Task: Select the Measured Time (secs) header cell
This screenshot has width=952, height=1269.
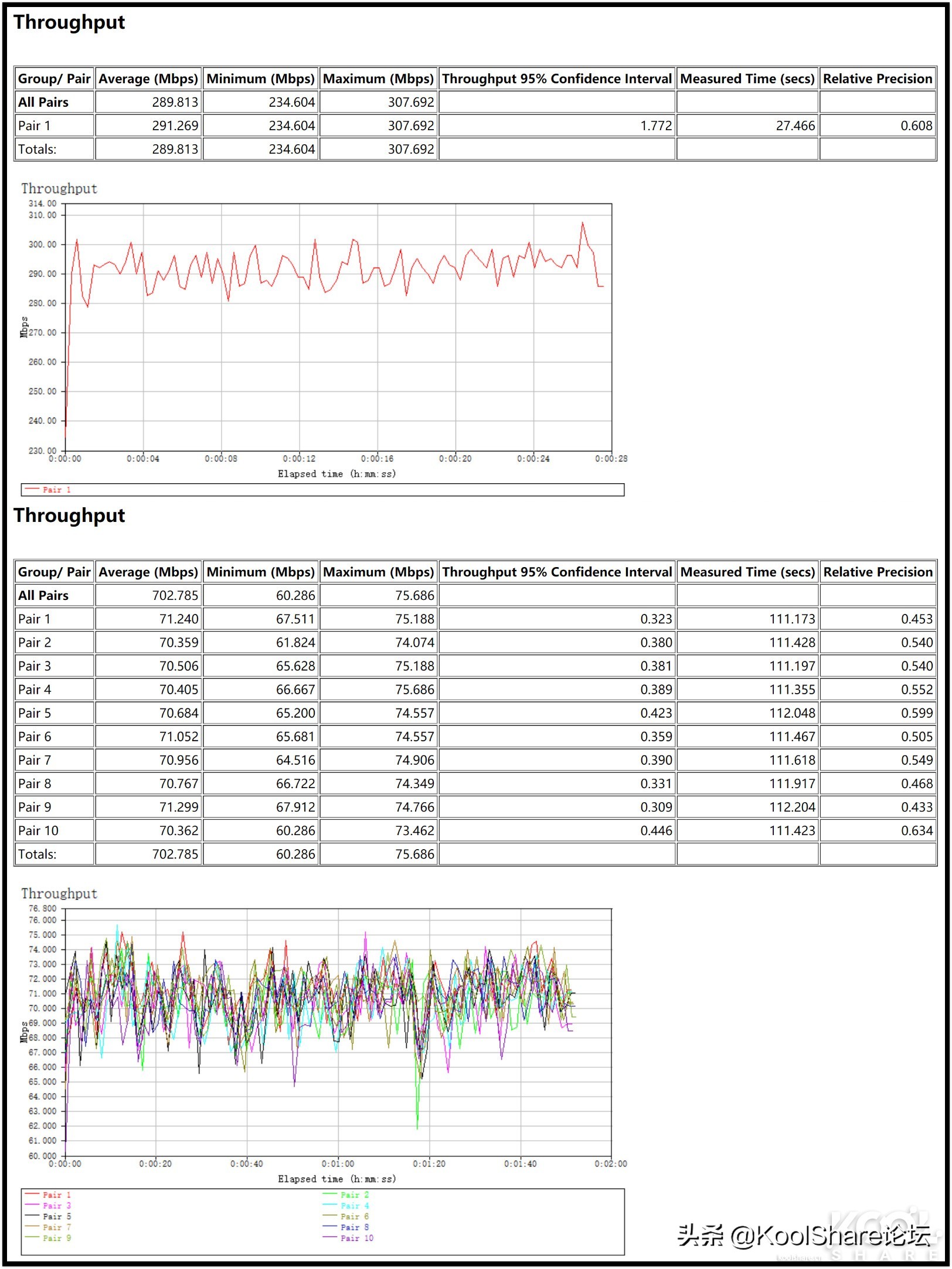Action: (746, 79)
